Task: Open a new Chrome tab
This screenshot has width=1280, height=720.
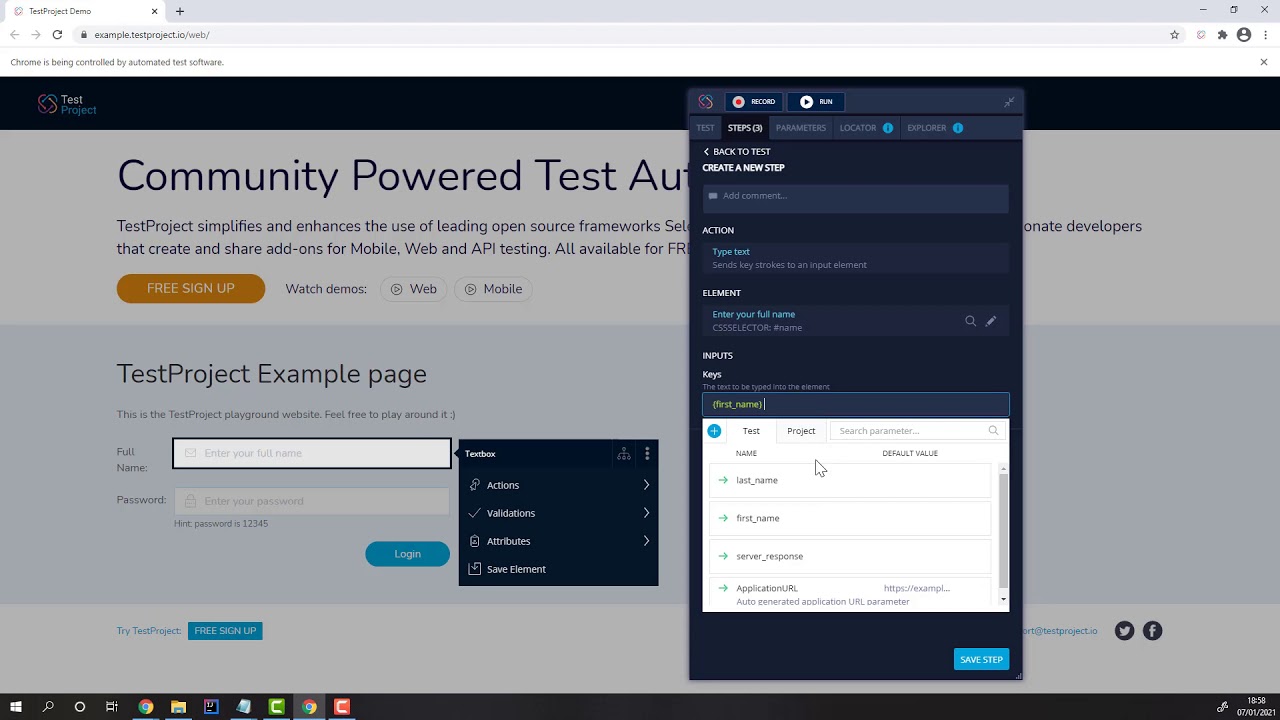Action: tap(180, 11)
